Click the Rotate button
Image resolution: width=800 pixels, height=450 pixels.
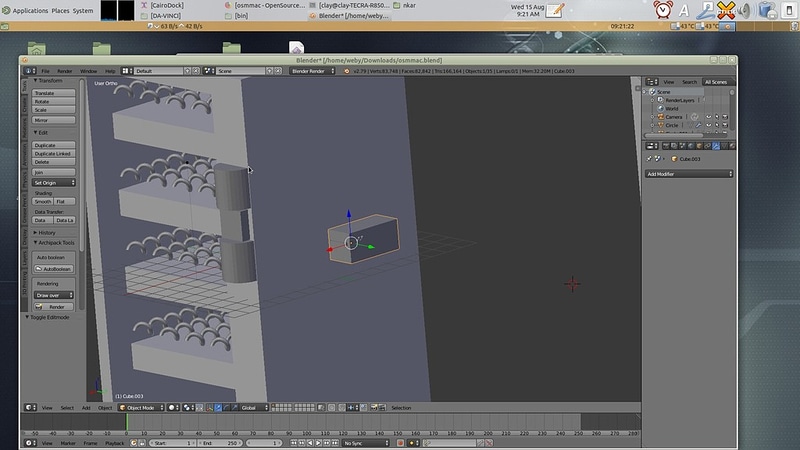tap(54, 101)
